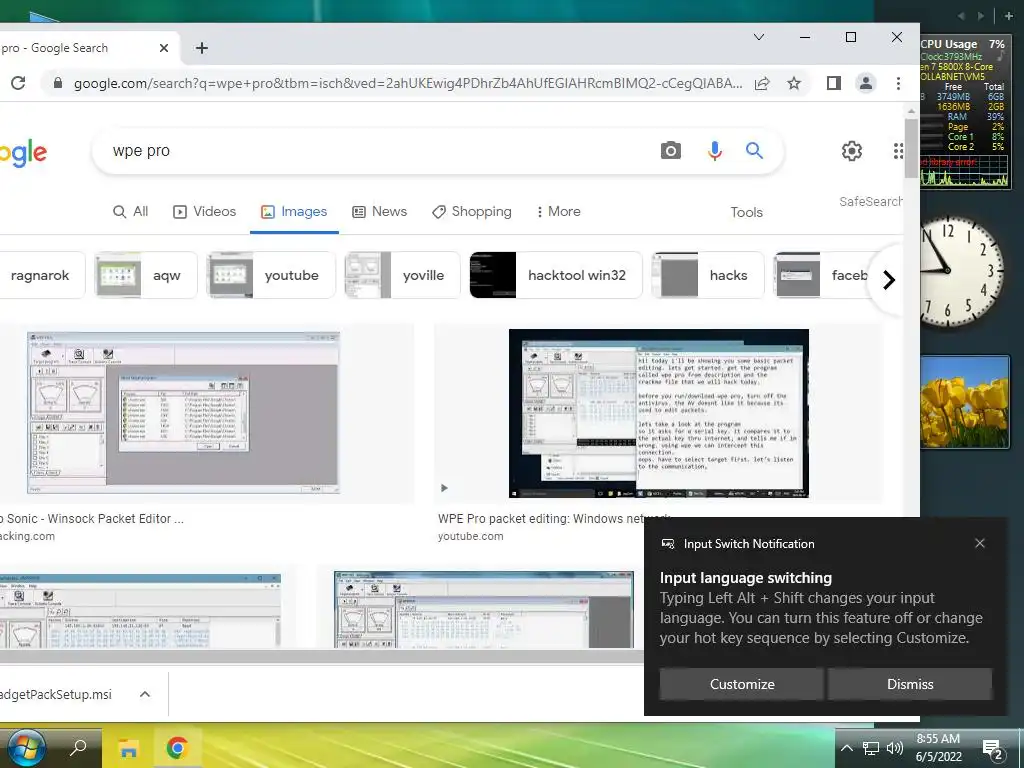
Task: Show hidden system tray icons
Action: 846,748
